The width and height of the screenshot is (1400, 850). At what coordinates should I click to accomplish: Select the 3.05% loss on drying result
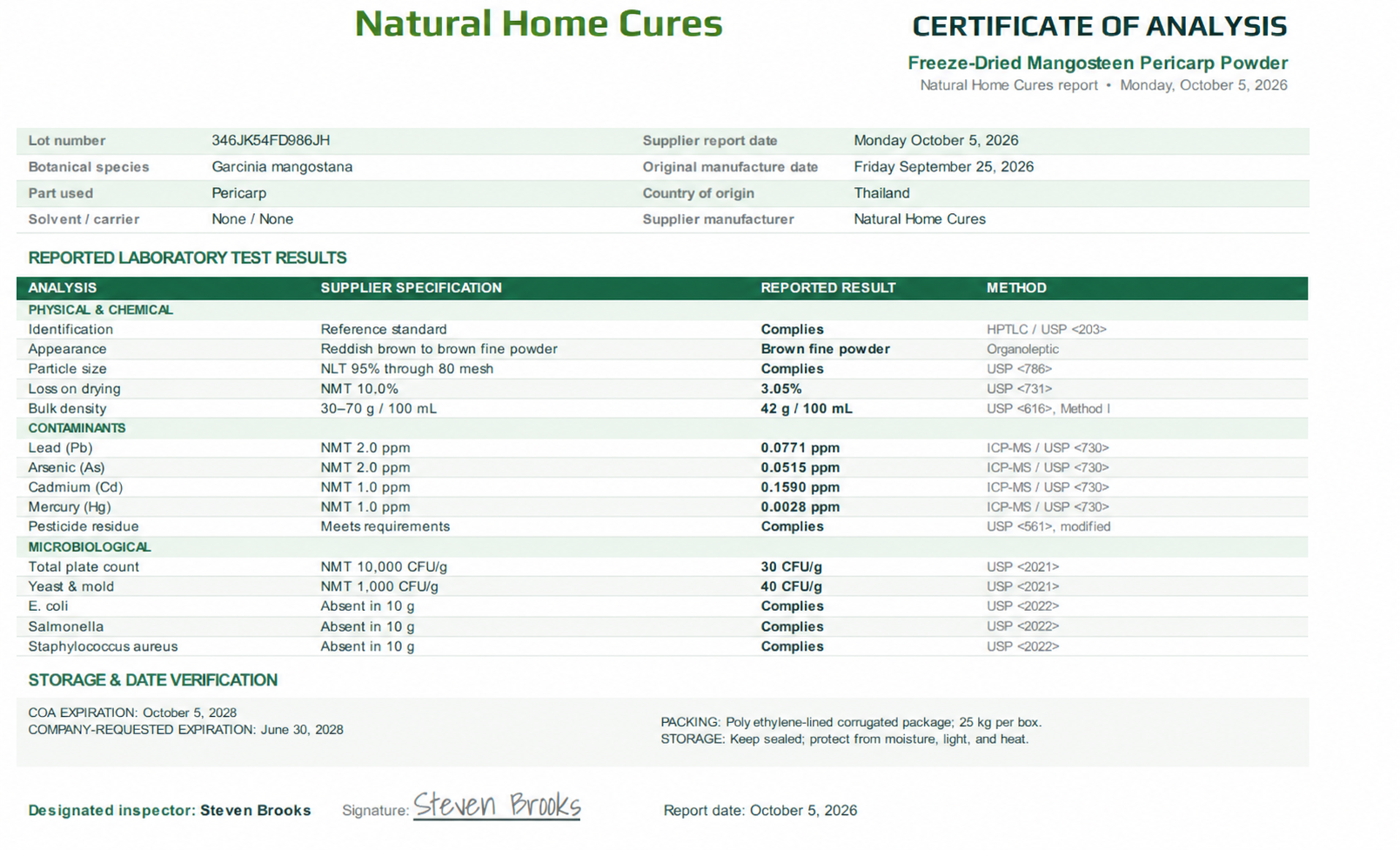pos(781,389)
